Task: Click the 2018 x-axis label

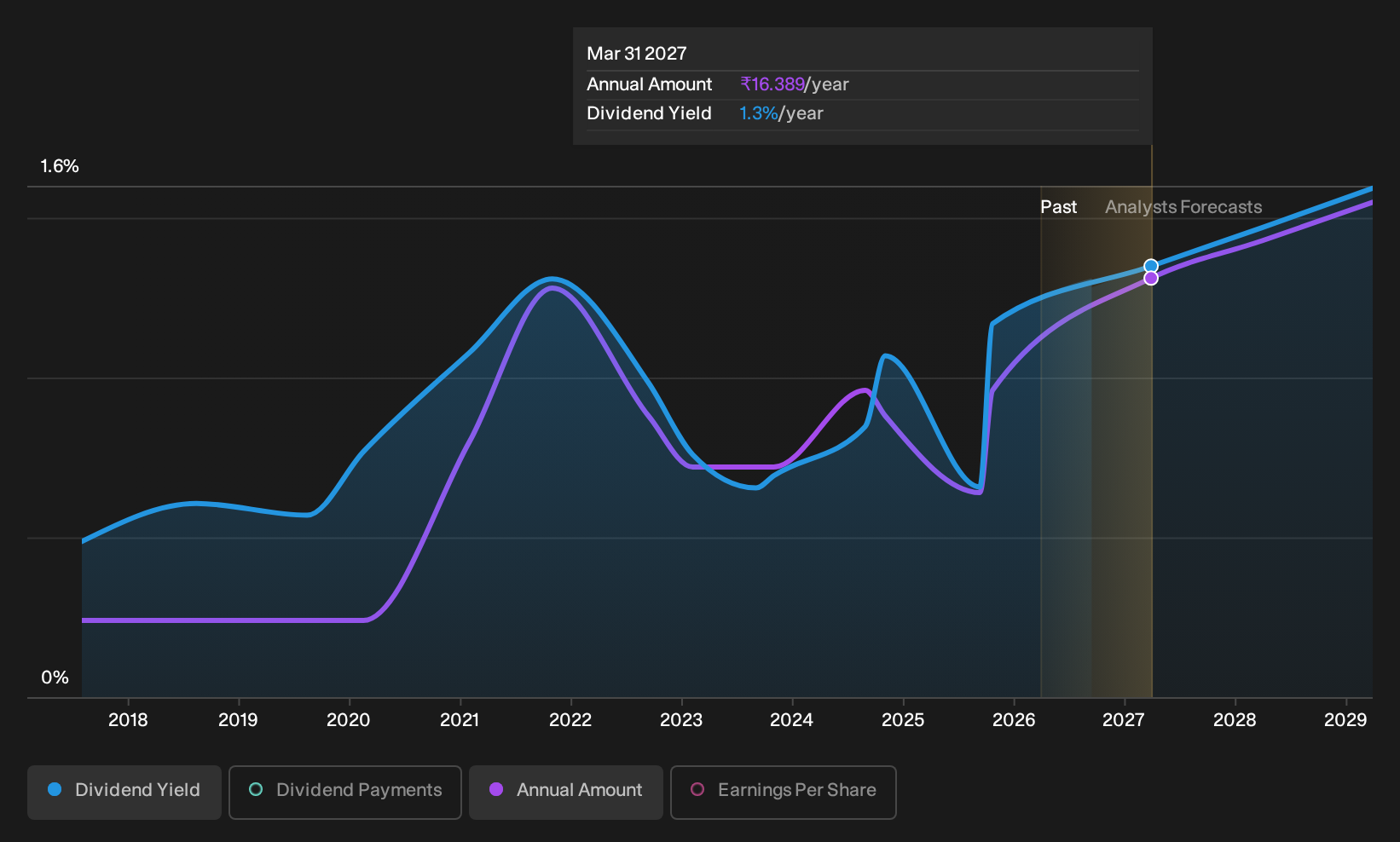Action: (128, 720)
